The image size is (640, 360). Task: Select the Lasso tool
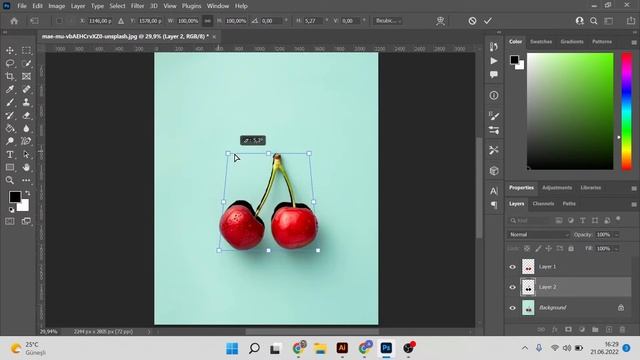pos(10,63)
